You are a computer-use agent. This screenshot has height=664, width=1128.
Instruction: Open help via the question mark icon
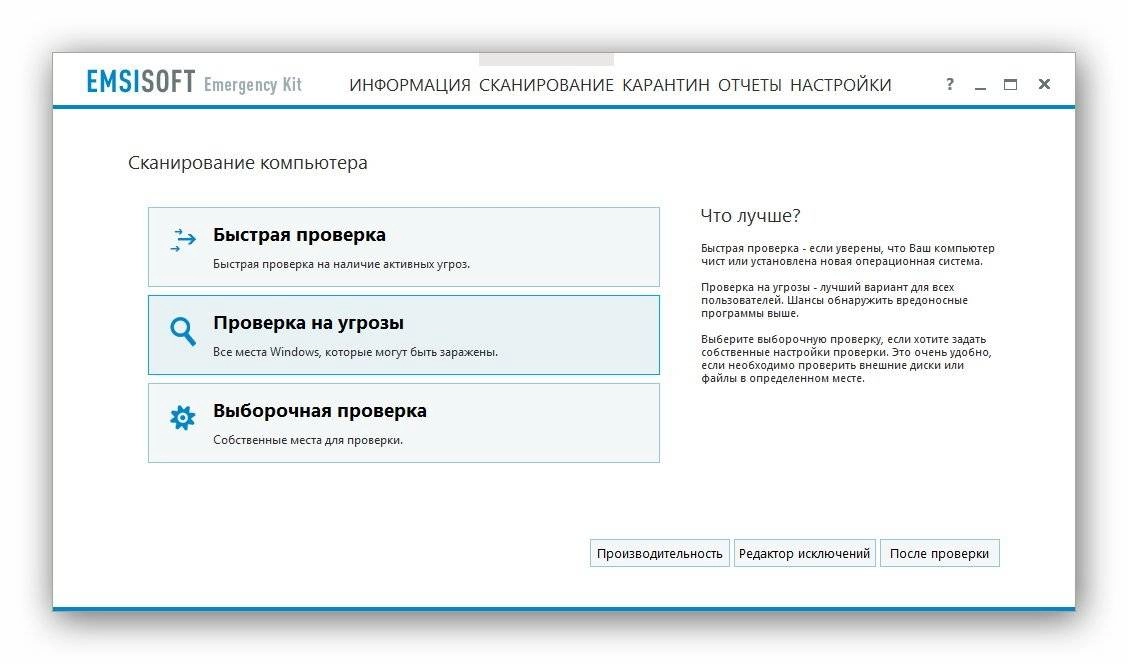(x=950, y=84)
